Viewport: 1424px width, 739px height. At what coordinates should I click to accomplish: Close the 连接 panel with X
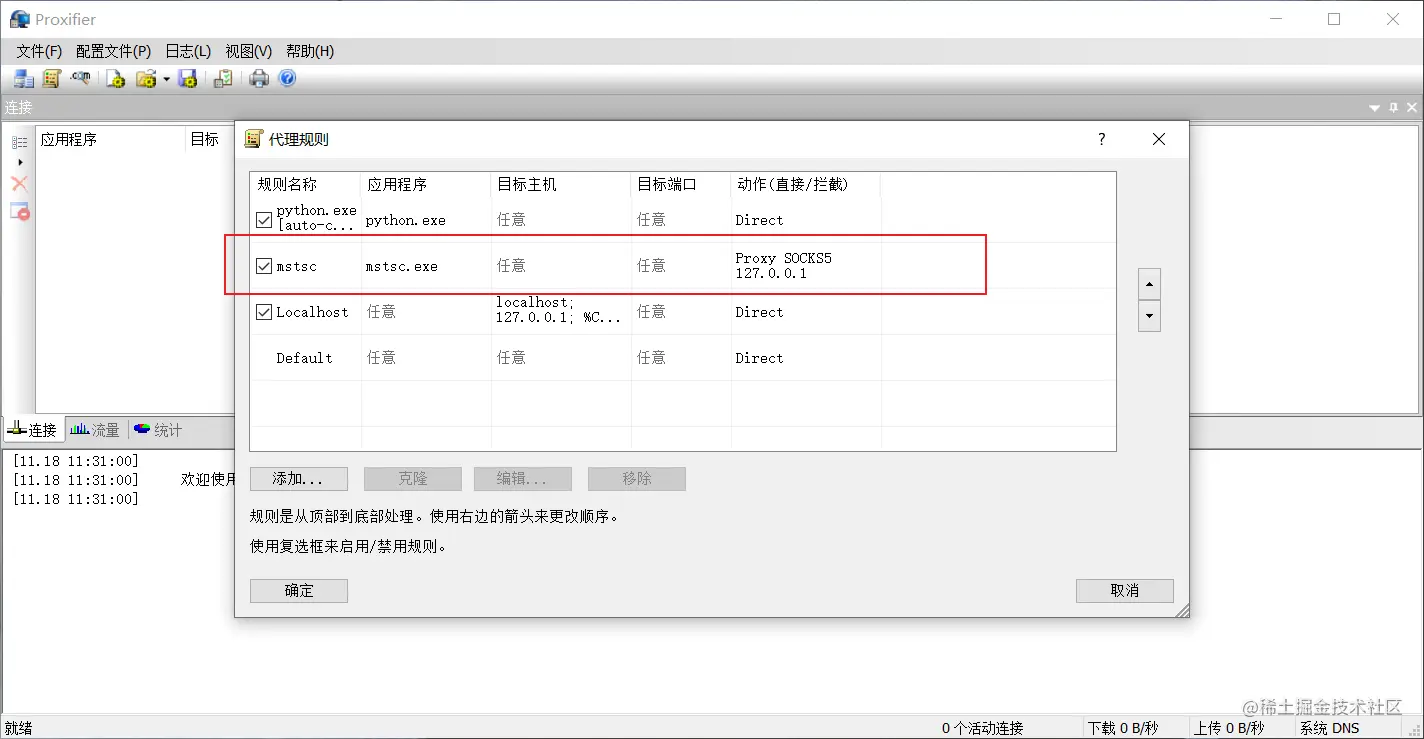1412,107
